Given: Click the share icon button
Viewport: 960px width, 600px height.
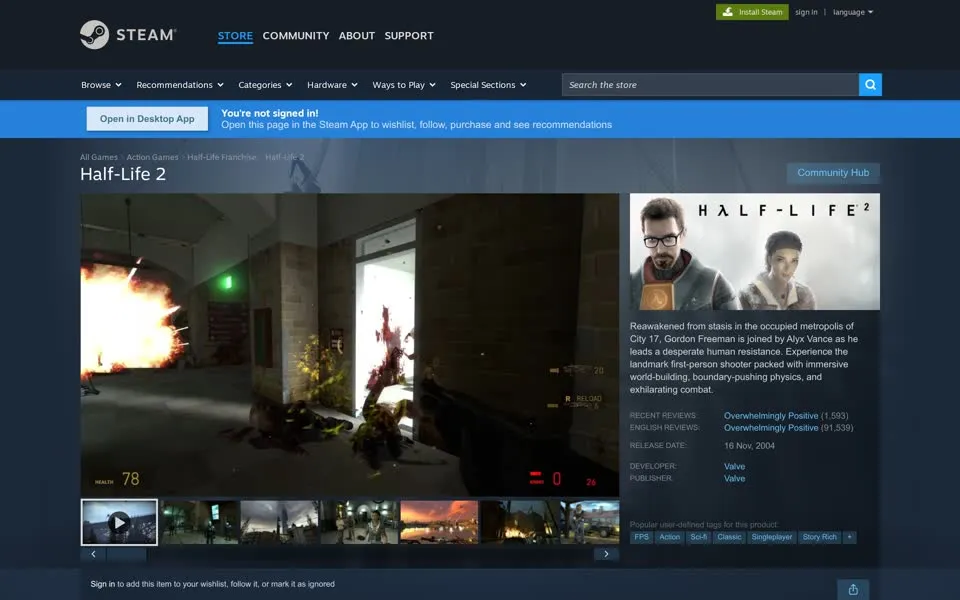Looking at the screenshot, I should point(853,590).
